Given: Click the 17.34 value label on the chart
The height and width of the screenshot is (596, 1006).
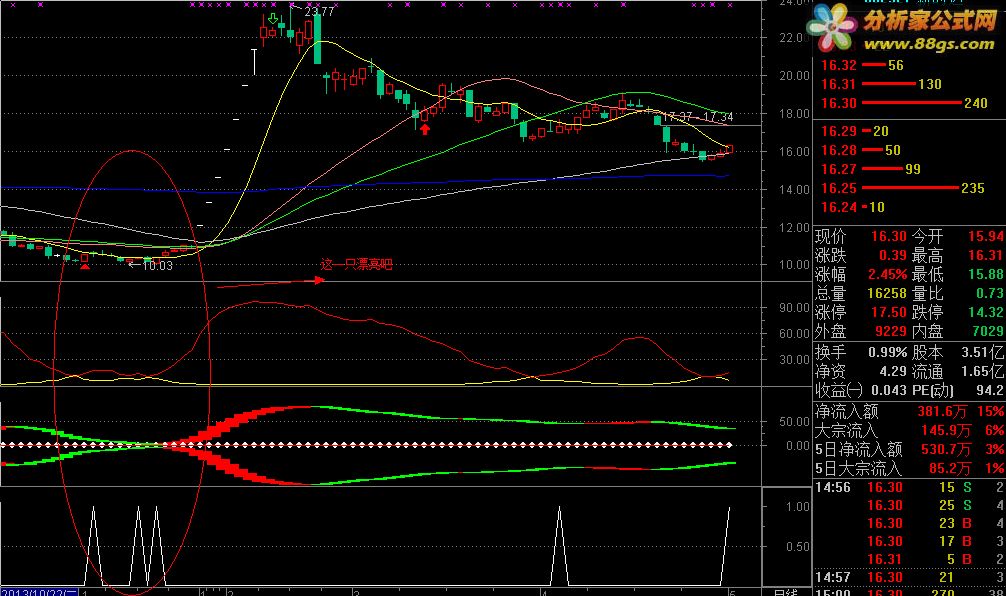Looking at the screenshot, I should [718, 117].
